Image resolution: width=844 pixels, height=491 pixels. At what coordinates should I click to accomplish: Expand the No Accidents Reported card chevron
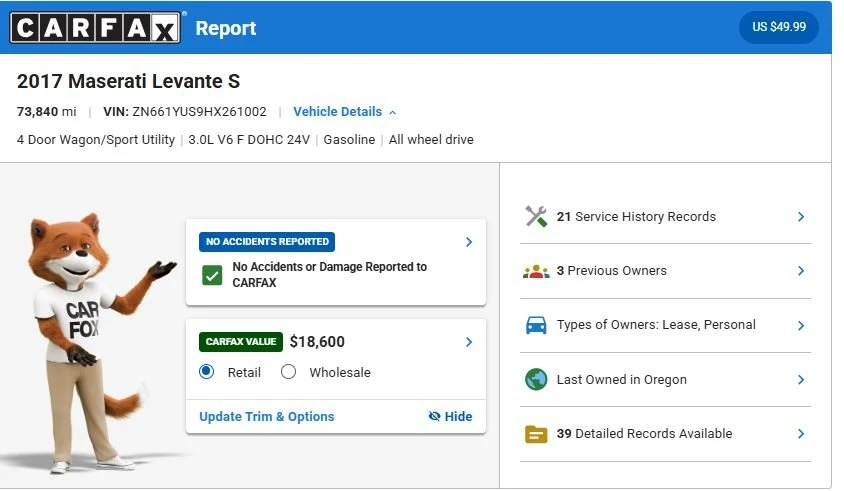click(x=469, y=242)
